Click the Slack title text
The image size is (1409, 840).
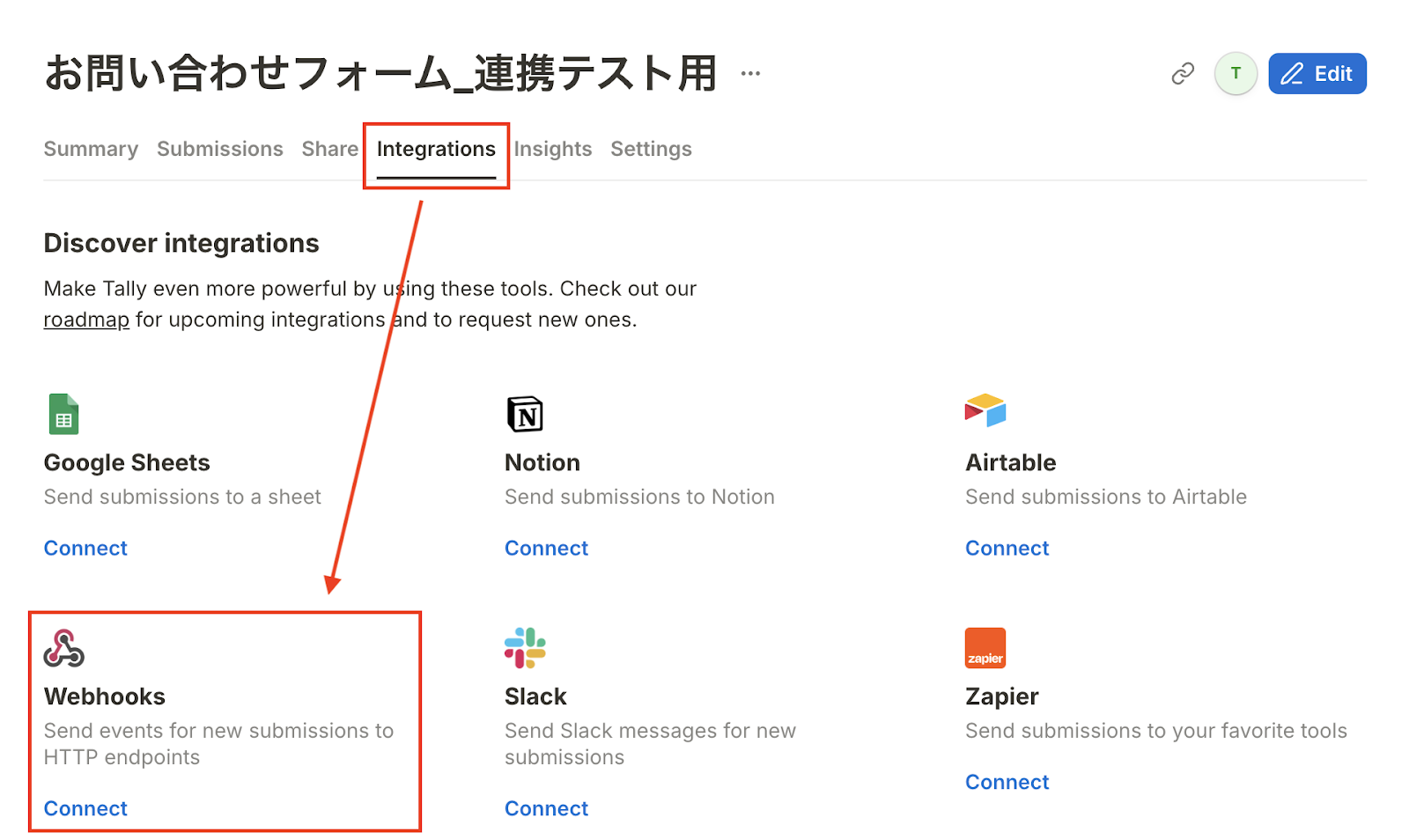pos(535,696)
